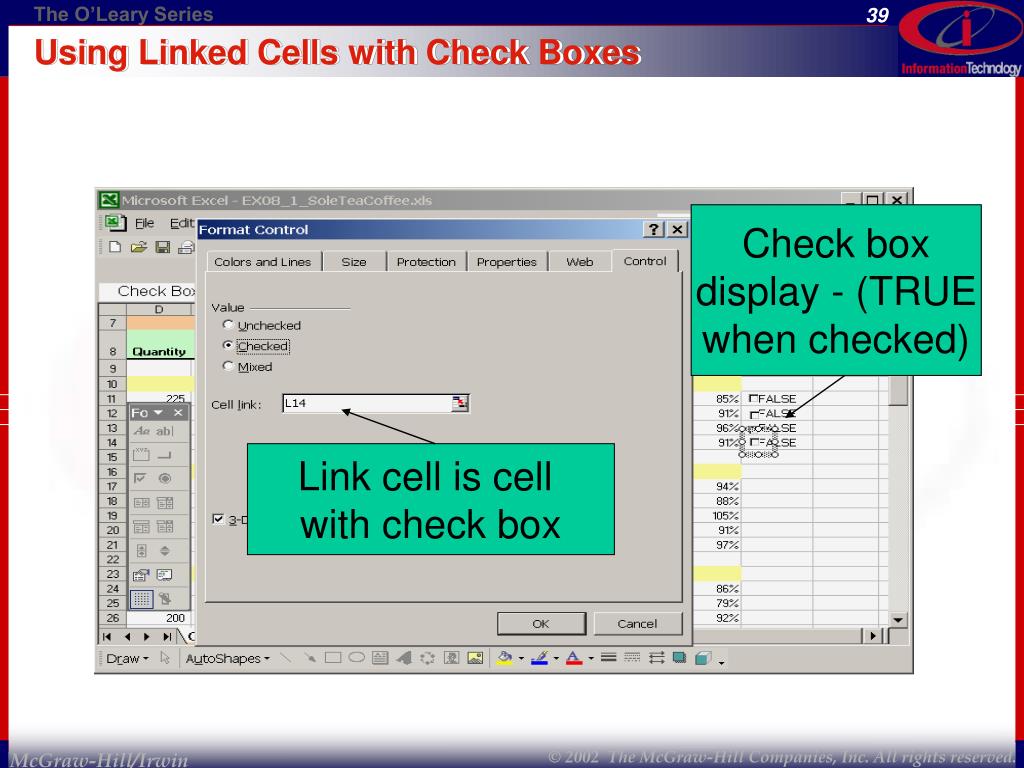
Task: Click the Format Control help question-mark button
Action: click(654, 229)
